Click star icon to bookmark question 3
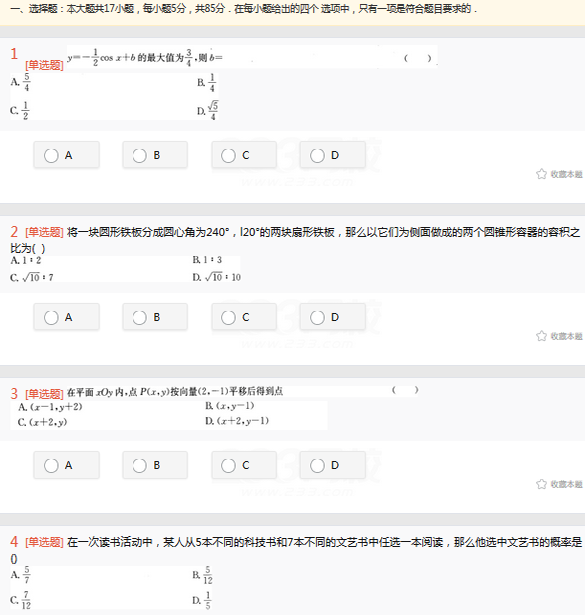585x615 pixels. click(541, 484)
